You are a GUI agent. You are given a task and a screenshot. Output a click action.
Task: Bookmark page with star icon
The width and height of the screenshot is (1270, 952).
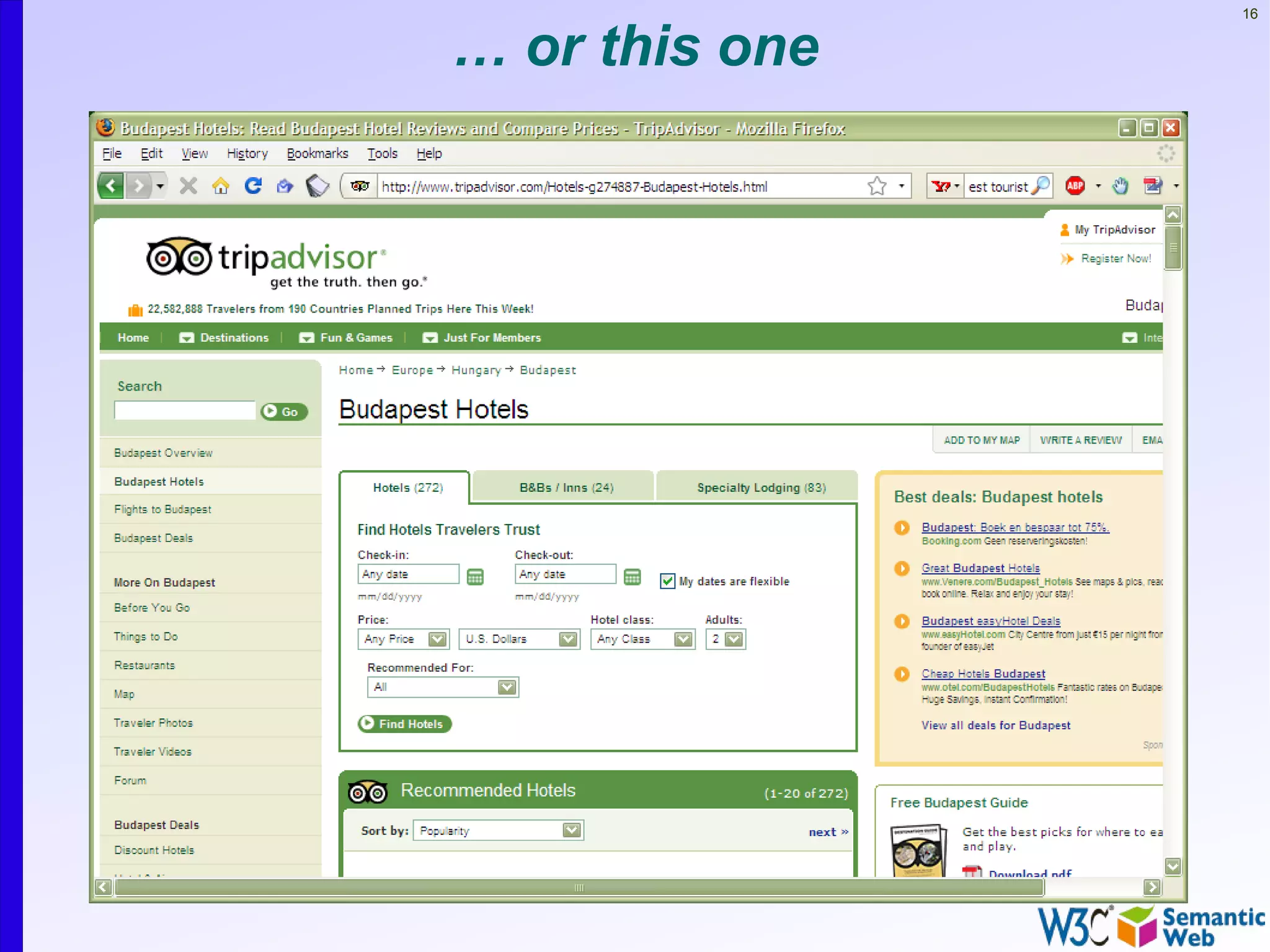click(x=877, y=186)
